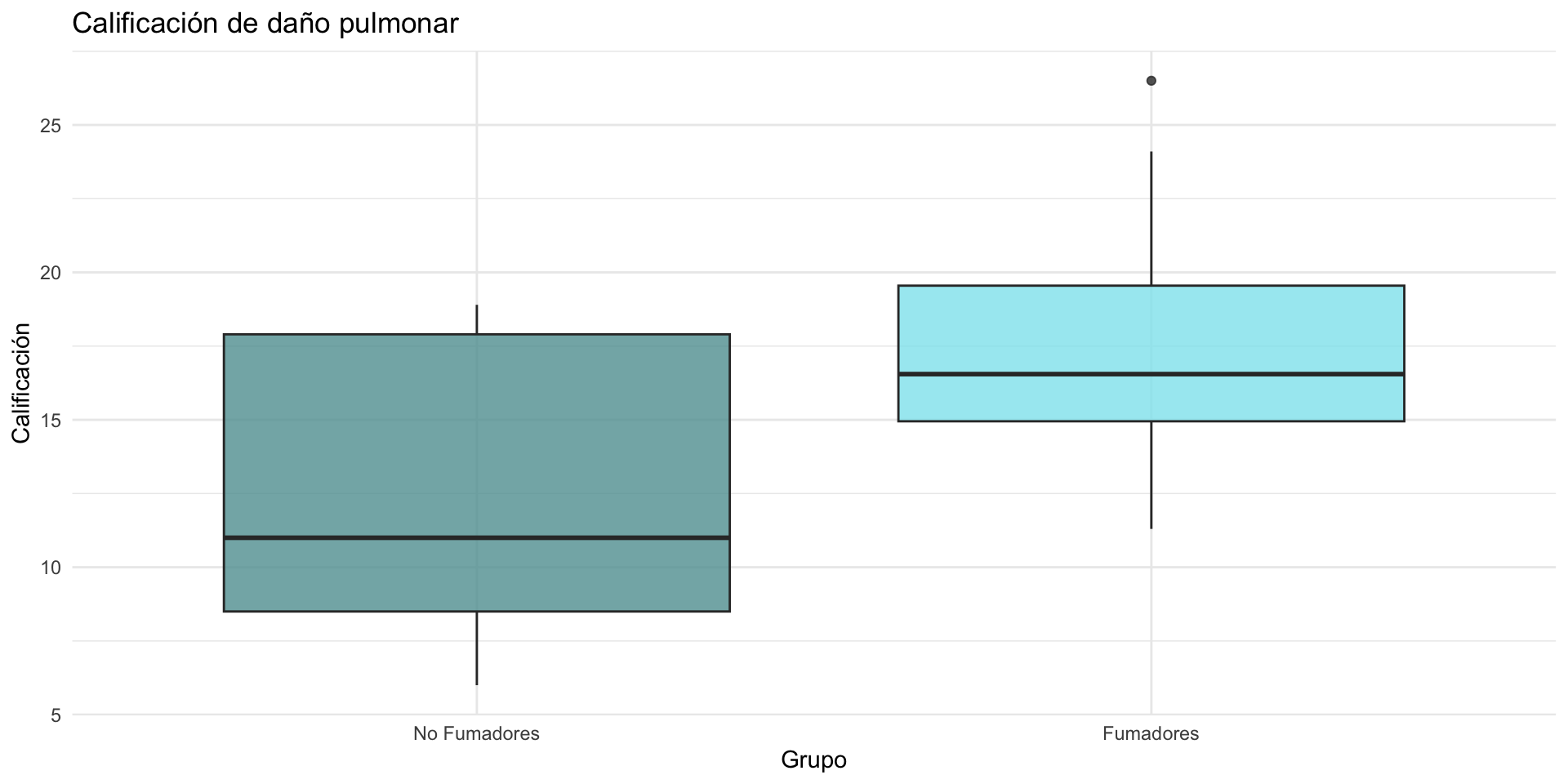
Task: Click the chart title 'Calificación de daño pulmonar'
Action: pos(265,24)
